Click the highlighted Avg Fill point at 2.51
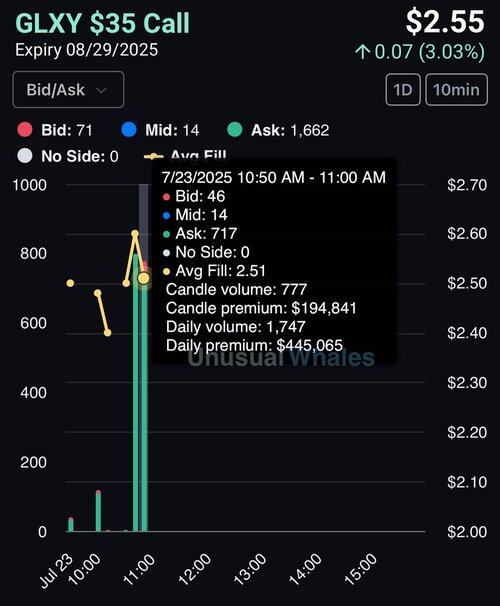 144,278
